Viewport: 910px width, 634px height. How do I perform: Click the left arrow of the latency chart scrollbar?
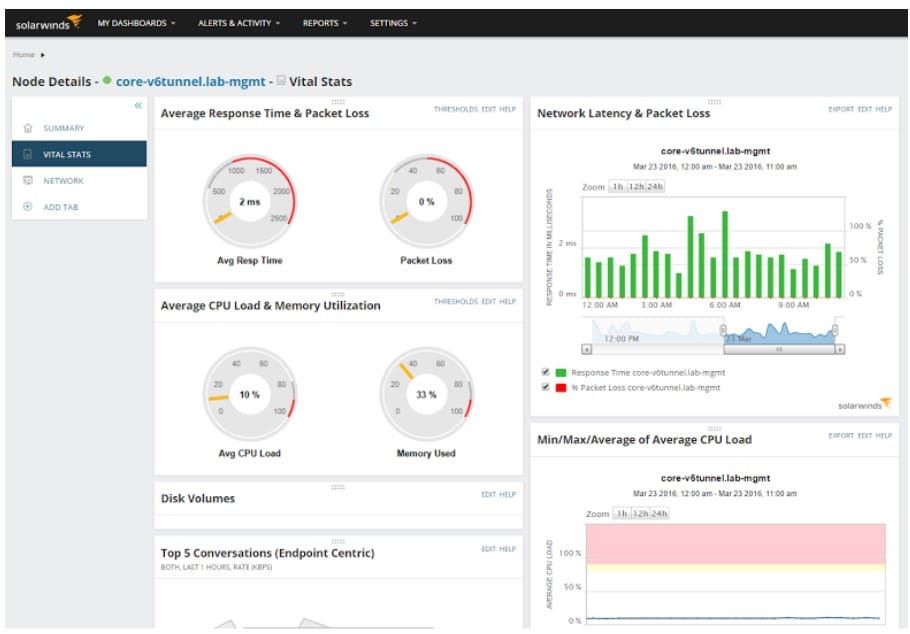[x=587, y=350]
